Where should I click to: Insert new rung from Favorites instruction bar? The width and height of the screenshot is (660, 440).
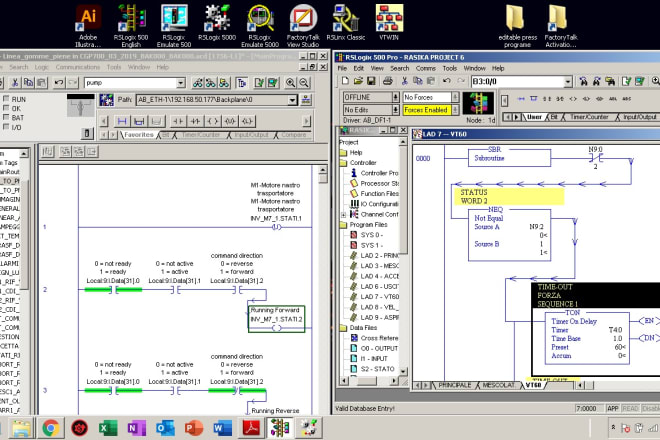(x=122, y=121)
